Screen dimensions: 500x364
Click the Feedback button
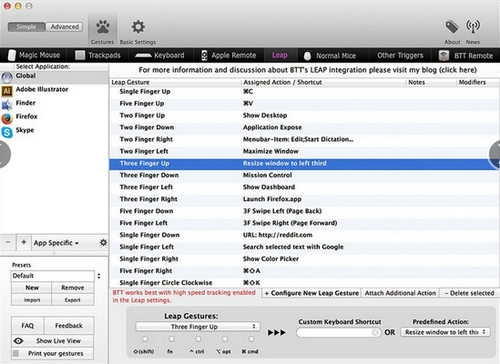tap(69, 326)
